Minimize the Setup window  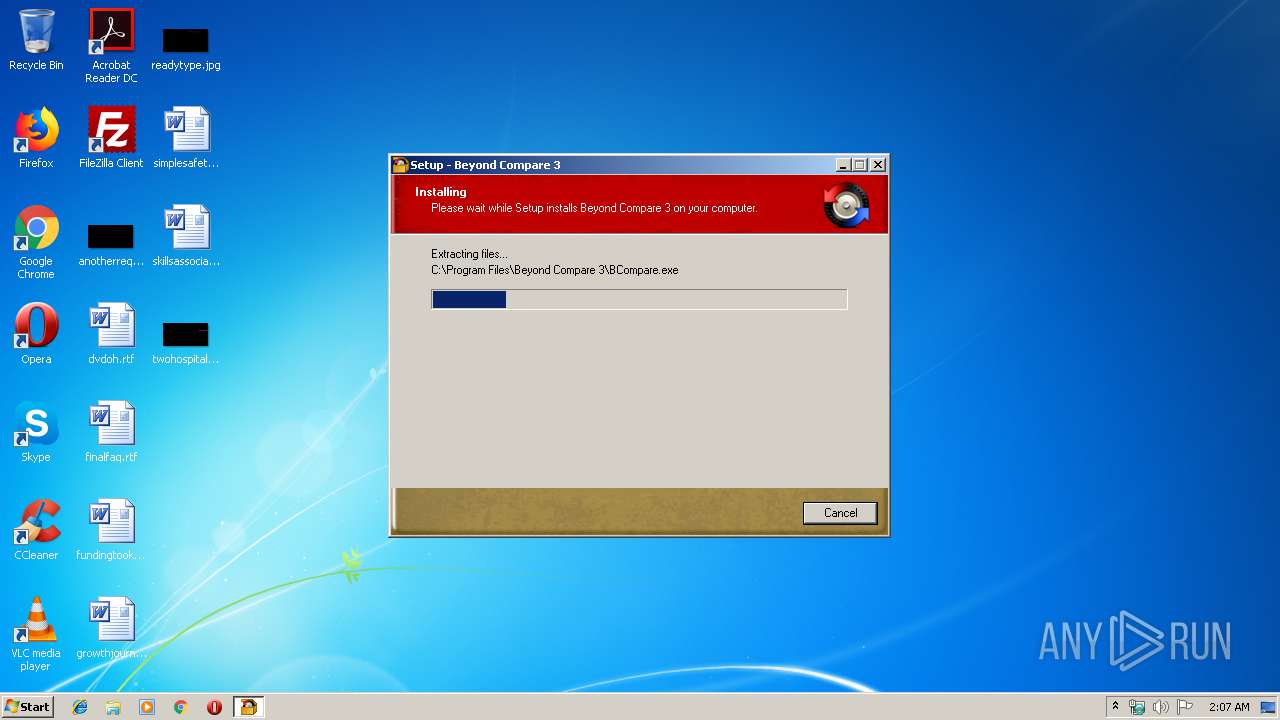tap(843, 165)
